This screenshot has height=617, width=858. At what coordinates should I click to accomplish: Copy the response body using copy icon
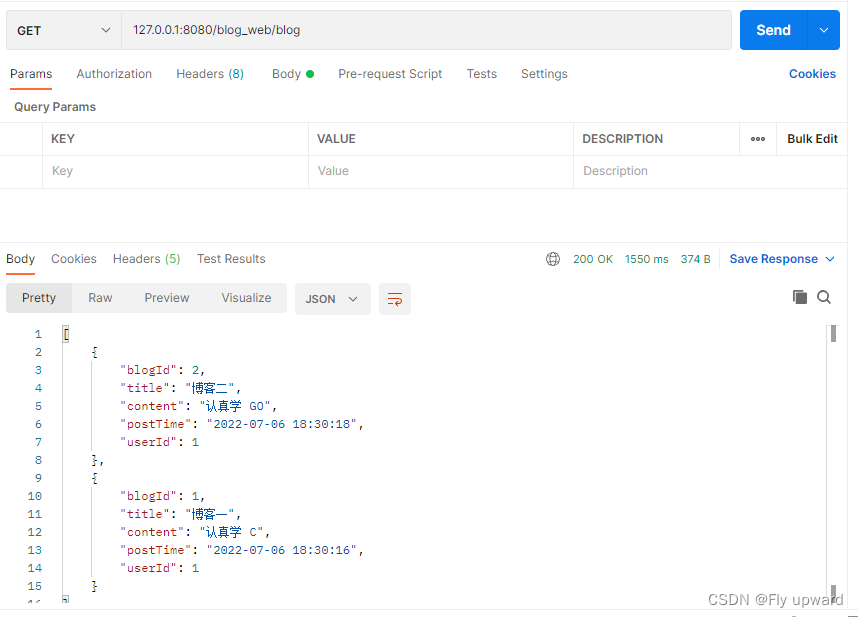[799, 297]
